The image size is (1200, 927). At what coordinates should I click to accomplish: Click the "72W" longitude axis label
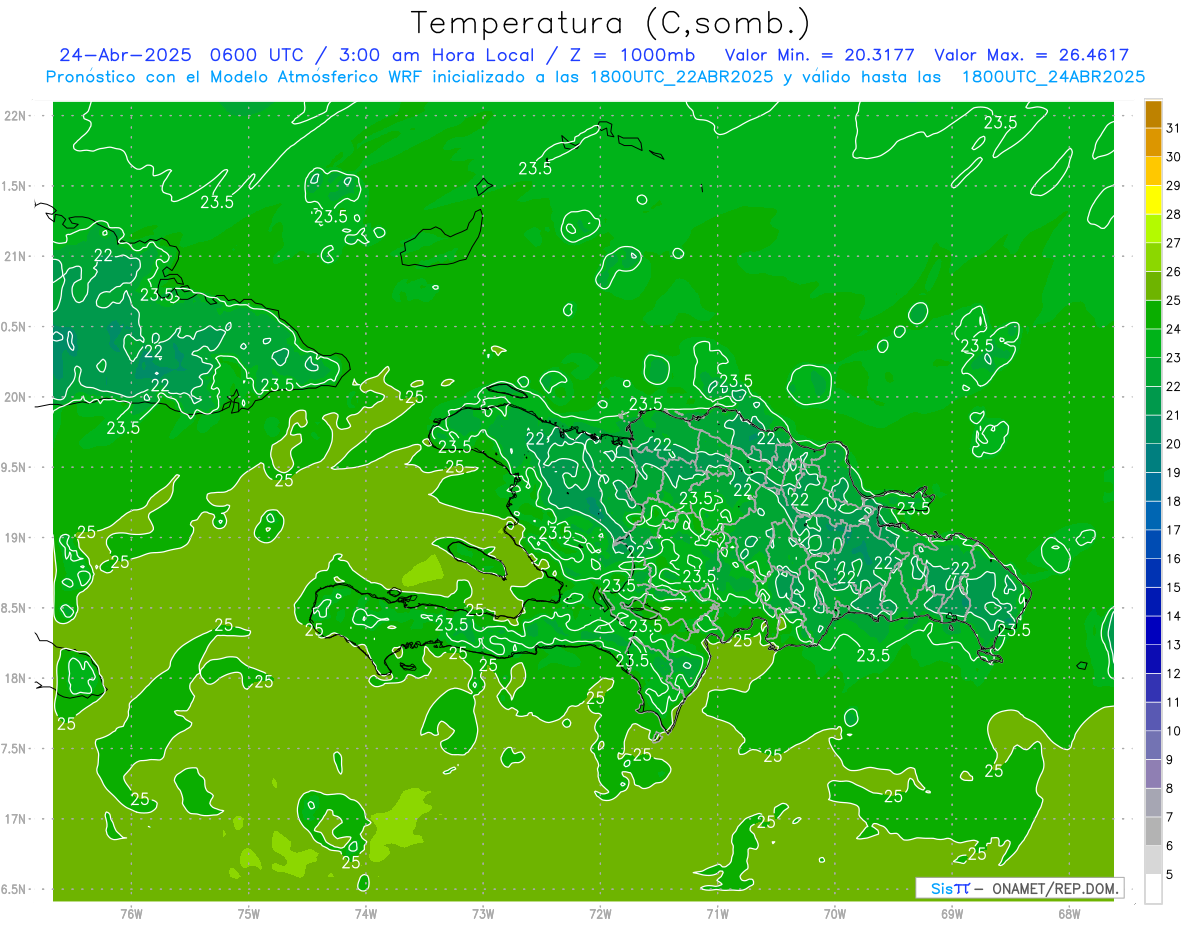coord(600,914)
